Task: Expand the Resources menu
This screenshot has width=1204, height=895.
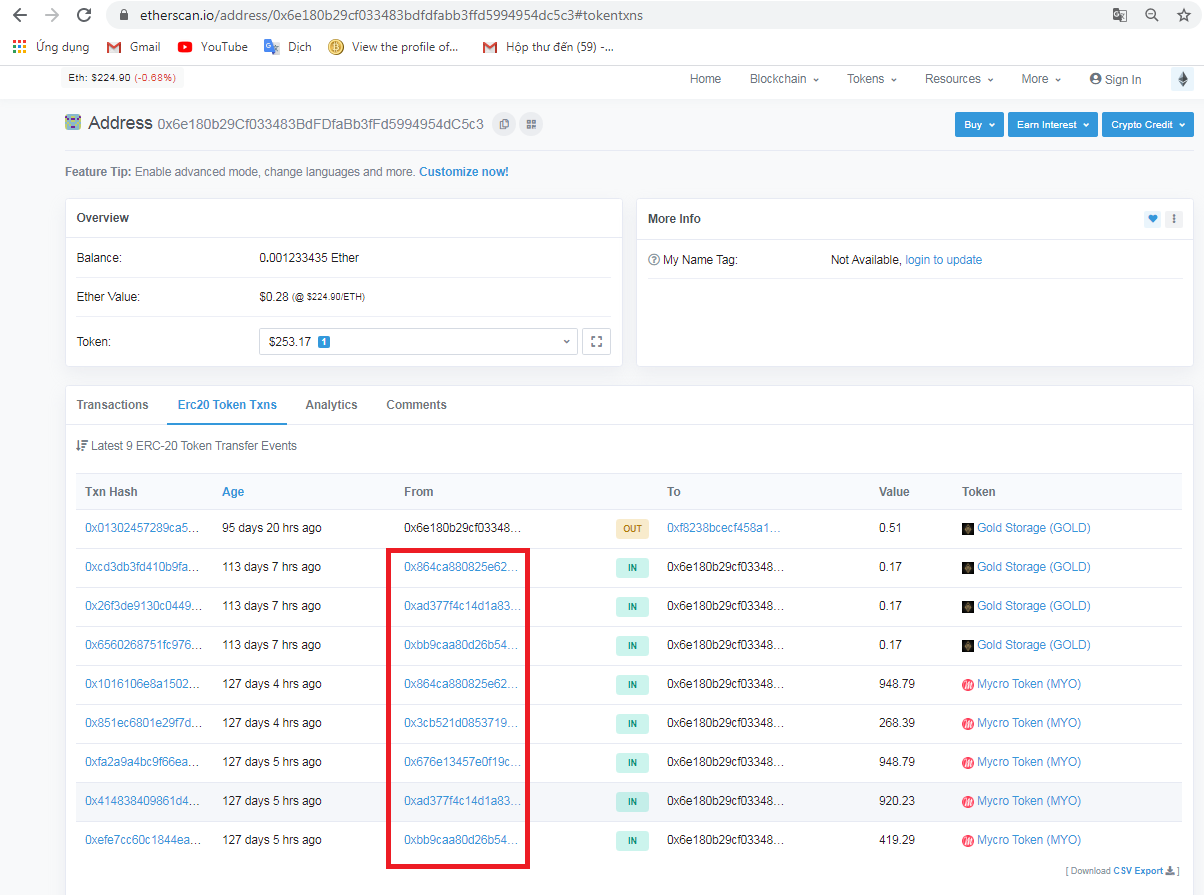Action: pyautogui.click(x=959, y=79)
